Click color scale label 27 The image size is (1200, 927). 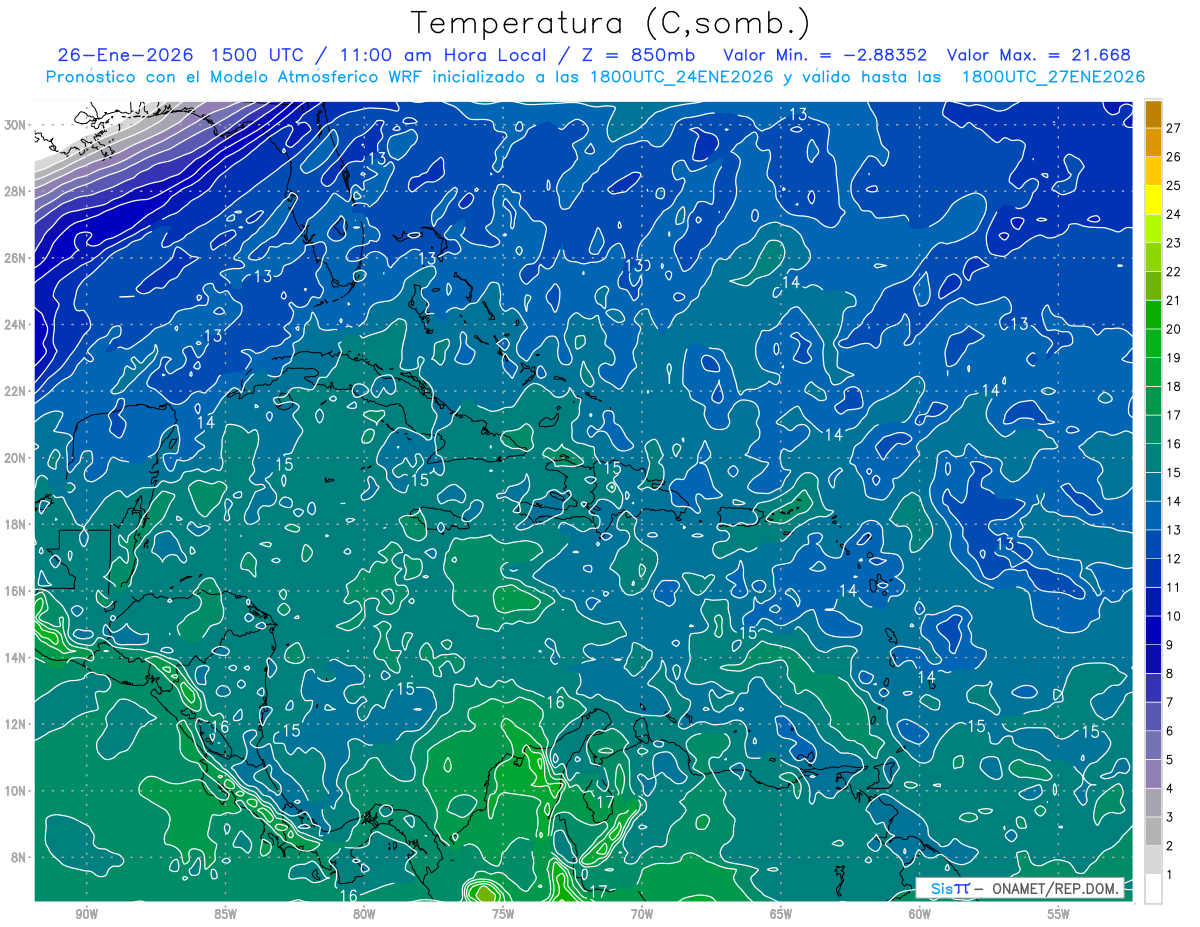[1174, 127]
